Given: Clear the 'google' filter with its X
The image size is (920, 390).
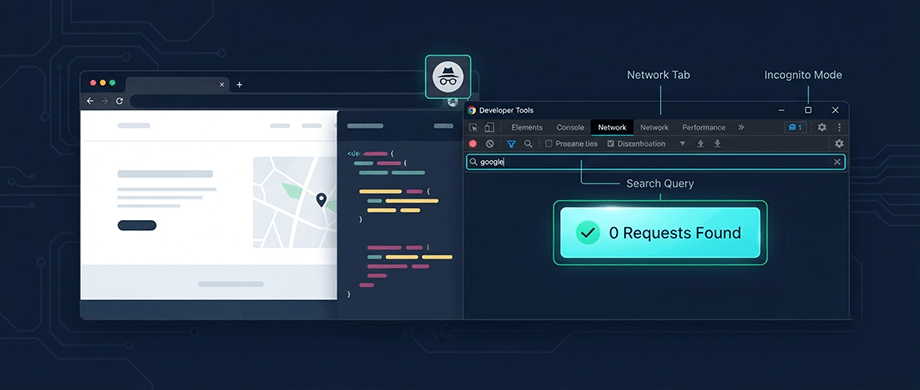Looking at the screenshot, I should [x=837, y=162].
